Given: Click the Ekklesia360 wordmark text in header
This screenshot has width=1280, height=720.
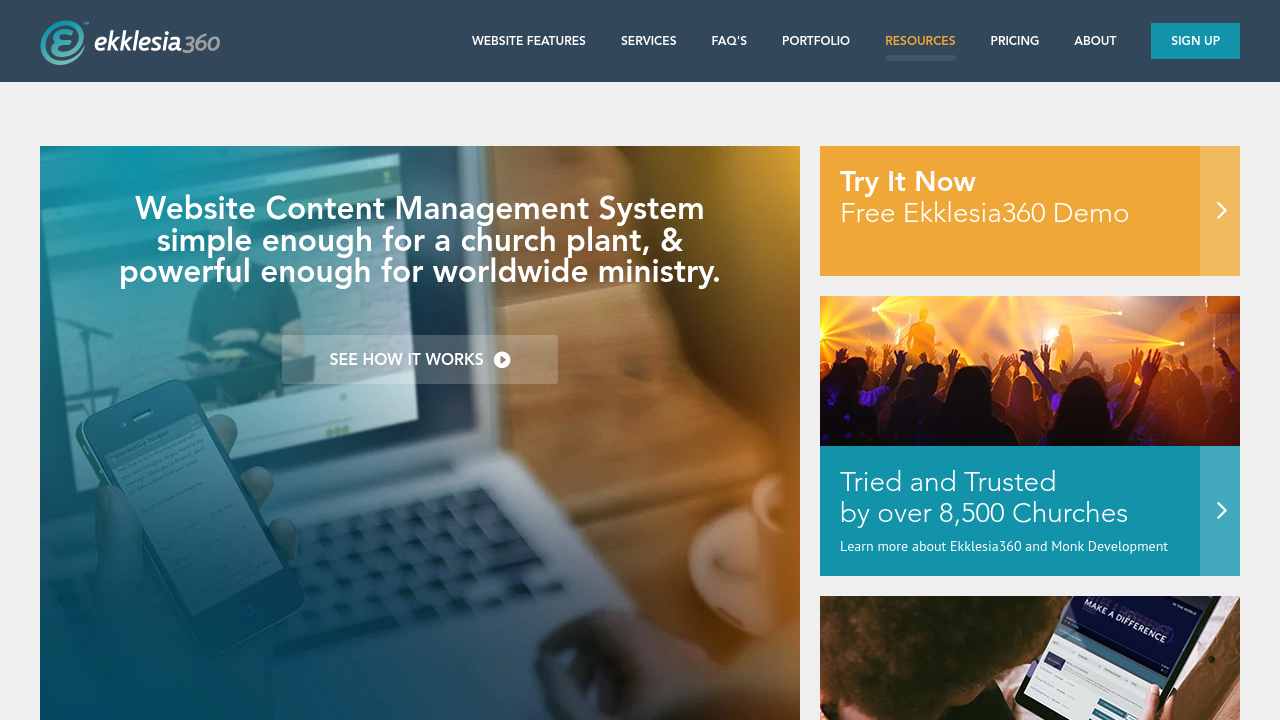Looking at the screenshot, I should [x=157, y=42].
